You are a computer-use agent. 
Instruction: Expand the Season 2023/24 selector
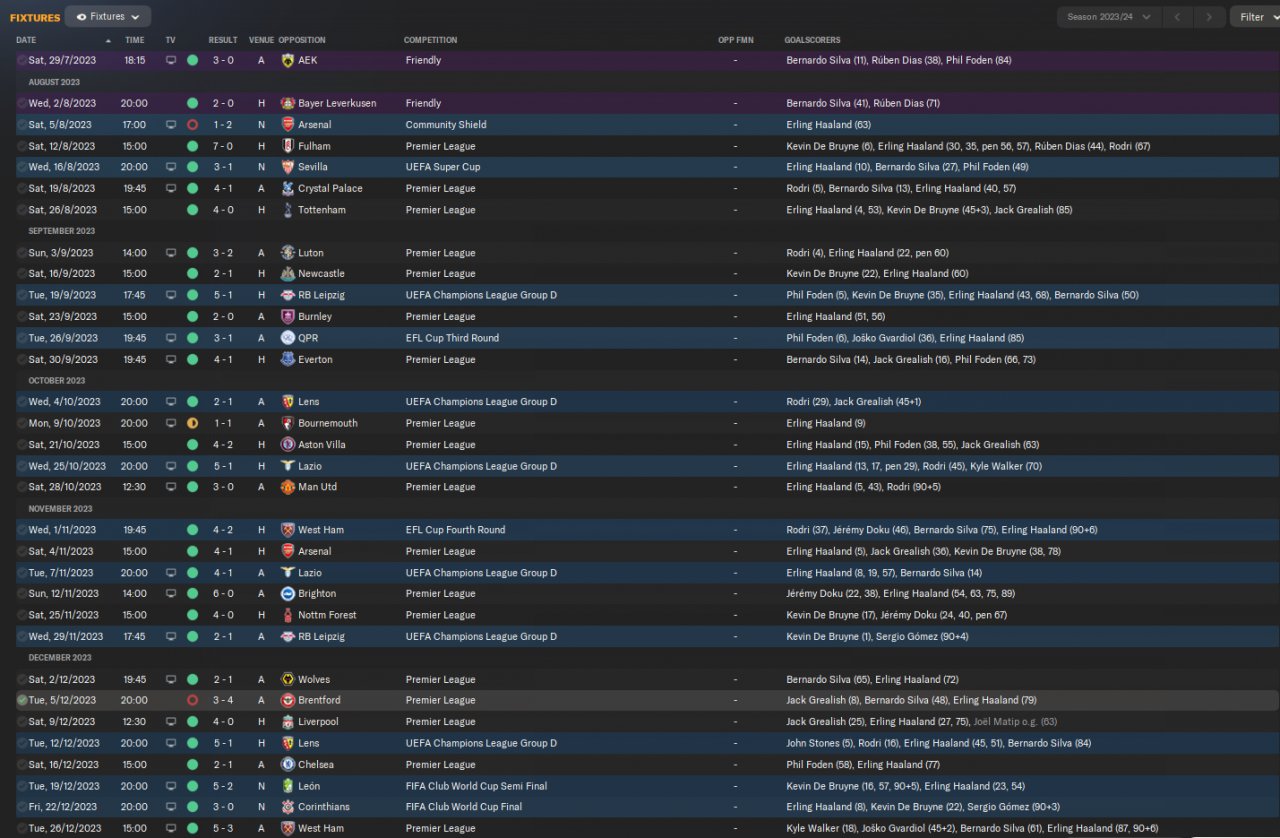[1109, 17]
